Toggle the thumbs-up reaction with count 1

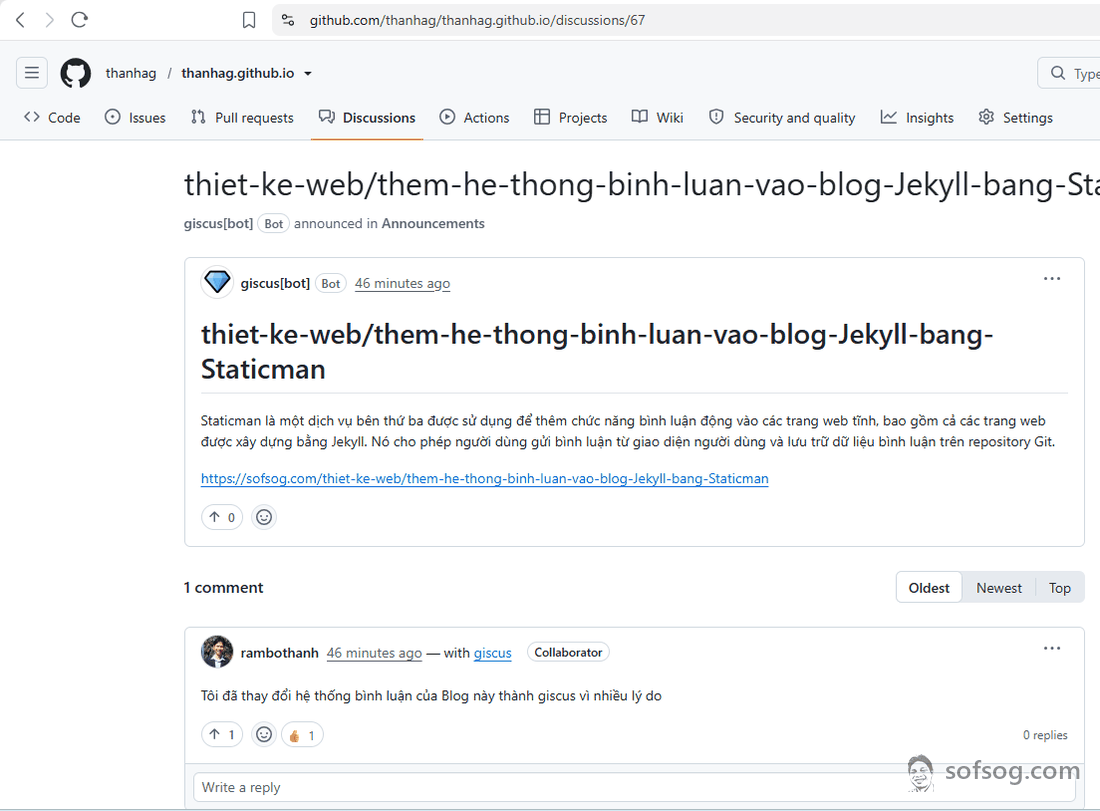coord(302,735)
